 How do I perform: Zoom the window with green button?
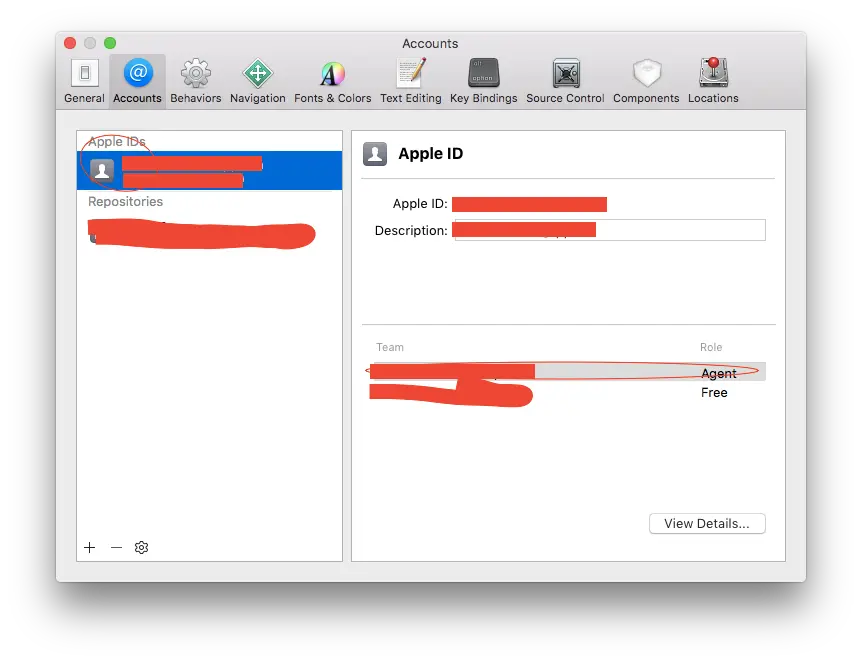(x=110, y=43)
